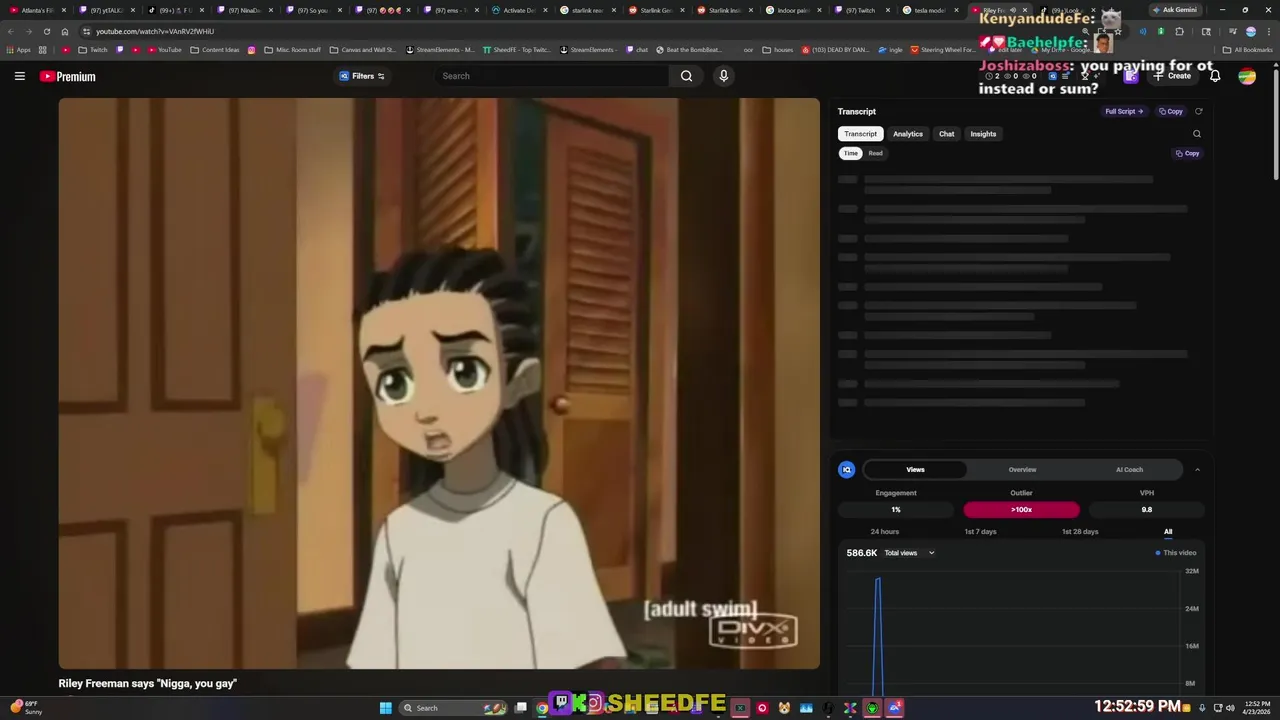Select the 1st 28 days range

click(1079, 531)
